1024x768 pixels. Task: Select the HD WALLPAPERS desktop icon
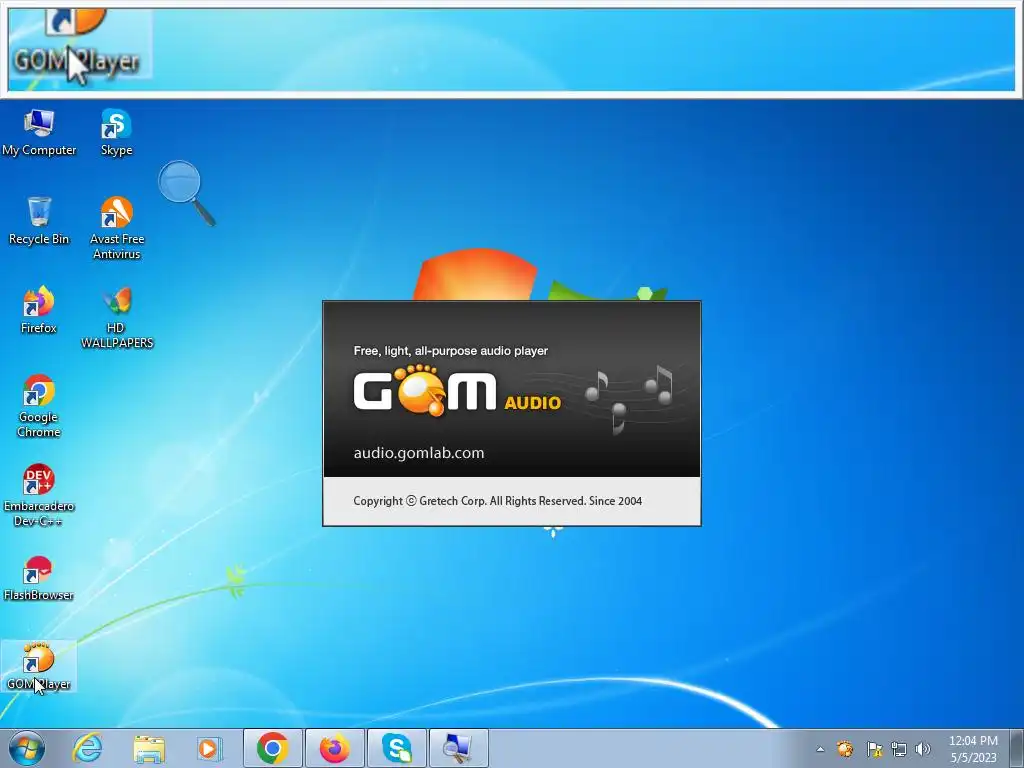pyautogui.click(x=116, y=318)
